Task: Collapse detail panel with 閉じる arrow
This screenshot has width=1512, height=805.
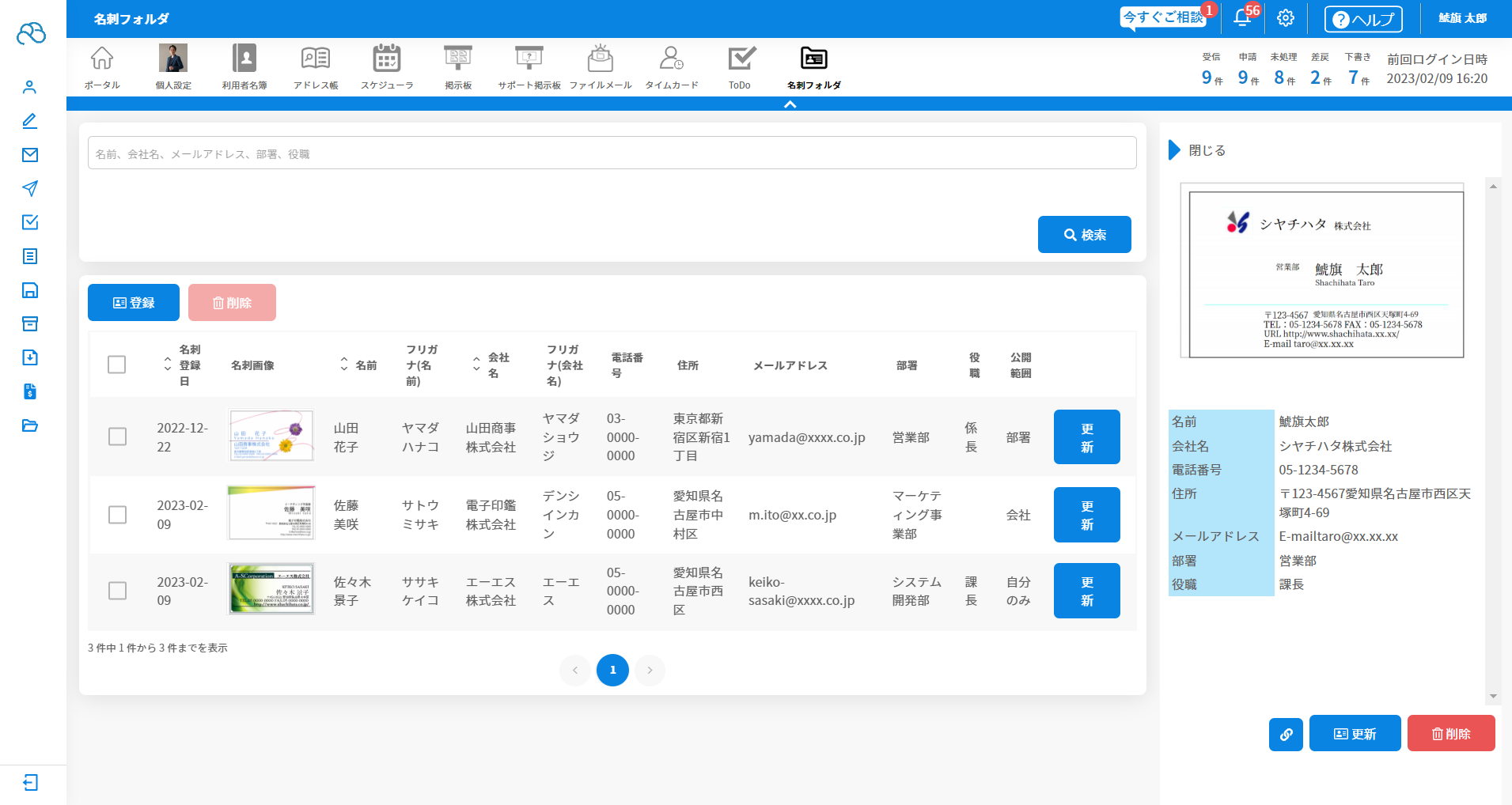Action: (1175, 150)
